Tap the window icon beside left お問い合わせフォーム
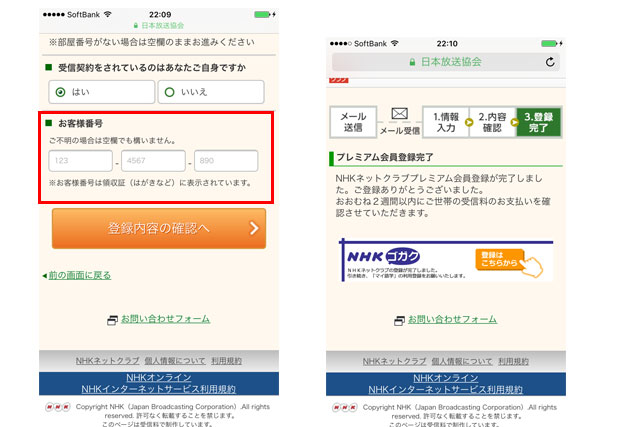 click(x=112, y=320)
